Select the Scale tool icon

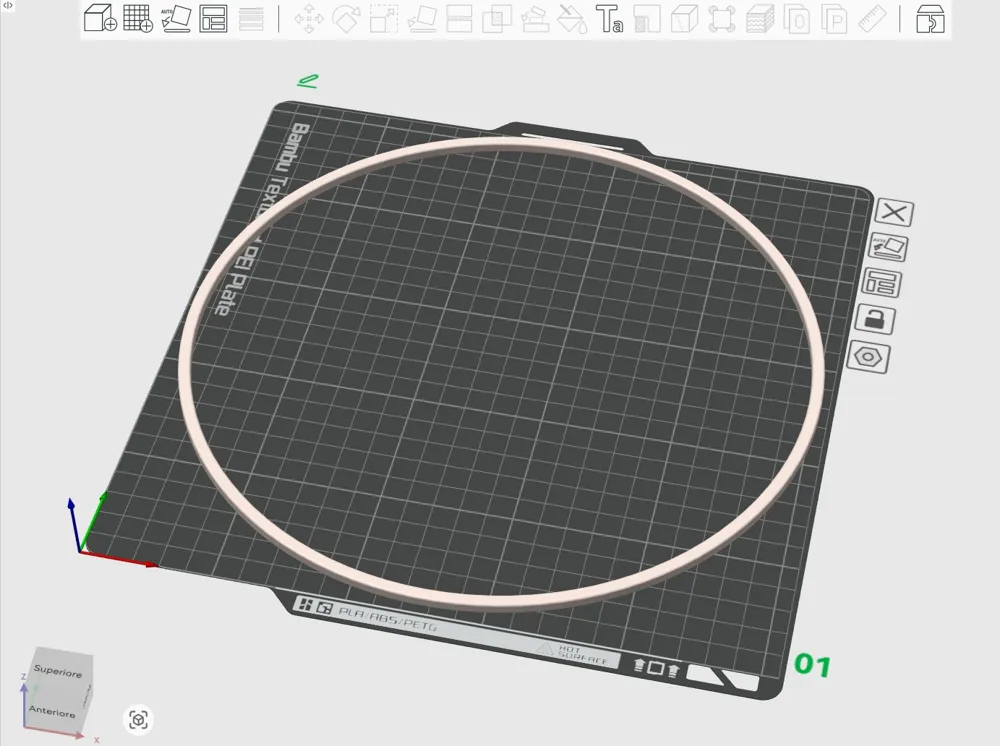pyautogui.click(x=384, y=19)
